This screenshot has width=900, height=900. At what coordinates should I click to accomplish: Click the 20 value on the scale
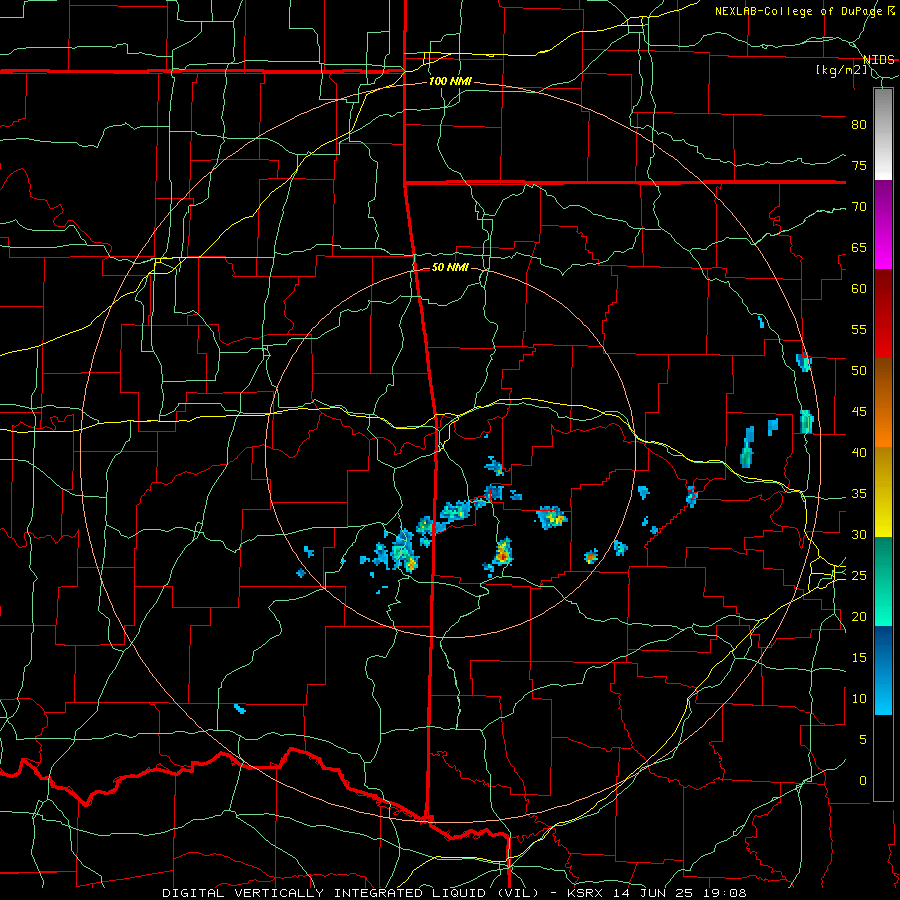coord(859,617)
